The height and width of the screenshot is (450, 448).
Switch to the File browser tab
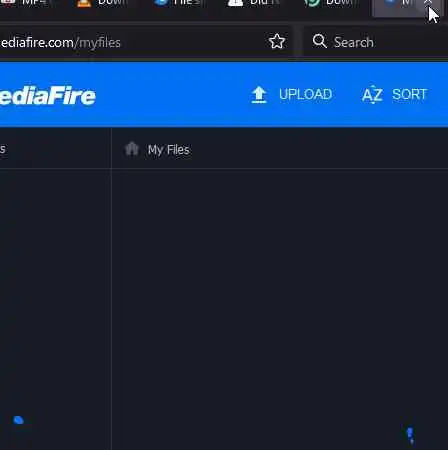[178, 3]
